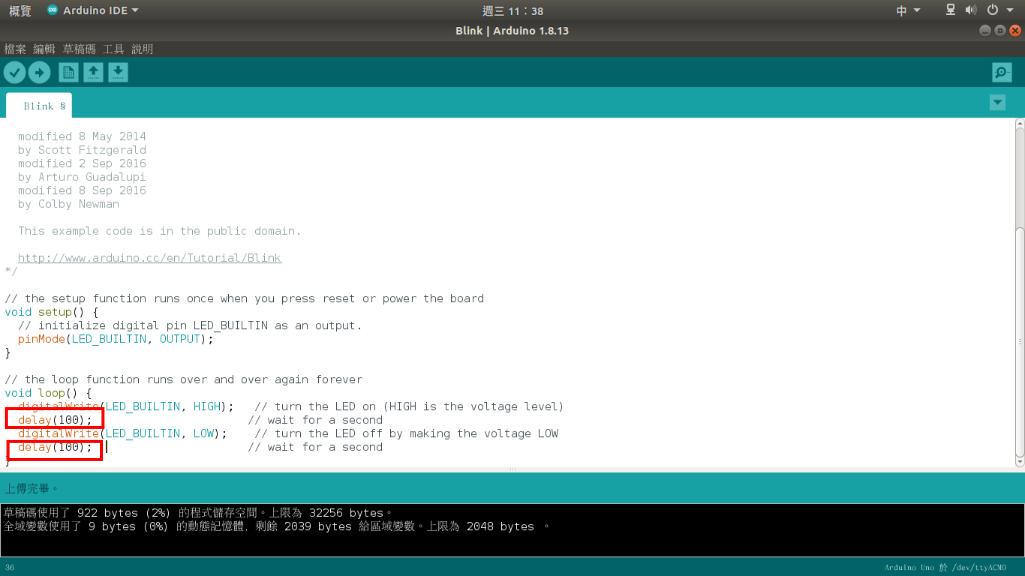The image size is (1025, 576).
Task: Save the sketch using the down-arrow icon
Action: [x=118, y=73]
